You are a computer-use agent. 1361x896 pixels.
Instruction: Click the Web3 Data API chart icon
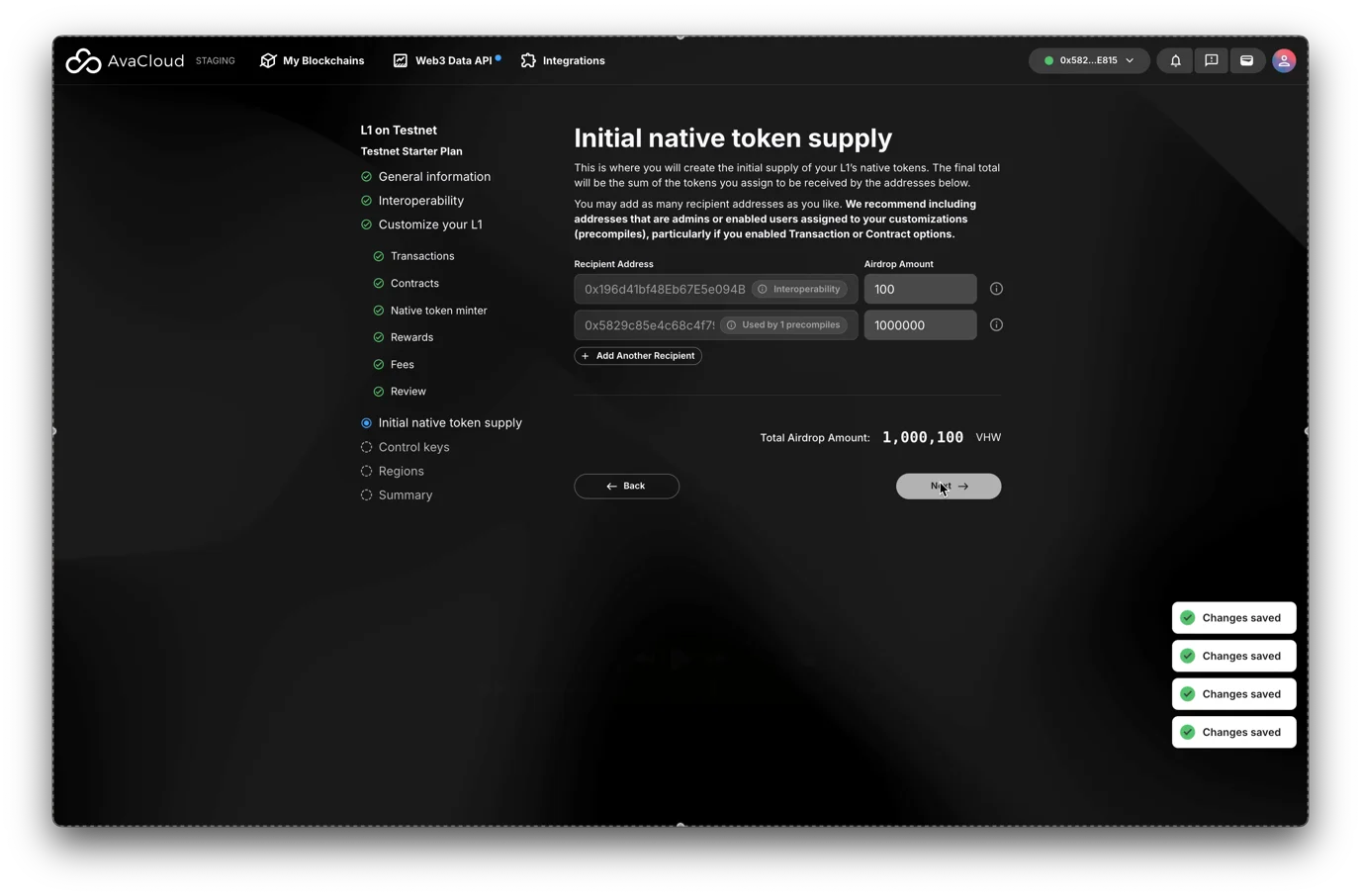click(x=401, y=60)
